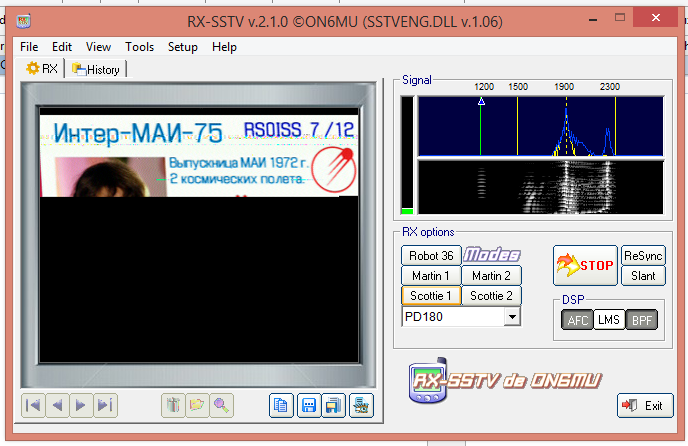Click the trash can delete icon
This screenshot has width=688, height=446.
173,405
